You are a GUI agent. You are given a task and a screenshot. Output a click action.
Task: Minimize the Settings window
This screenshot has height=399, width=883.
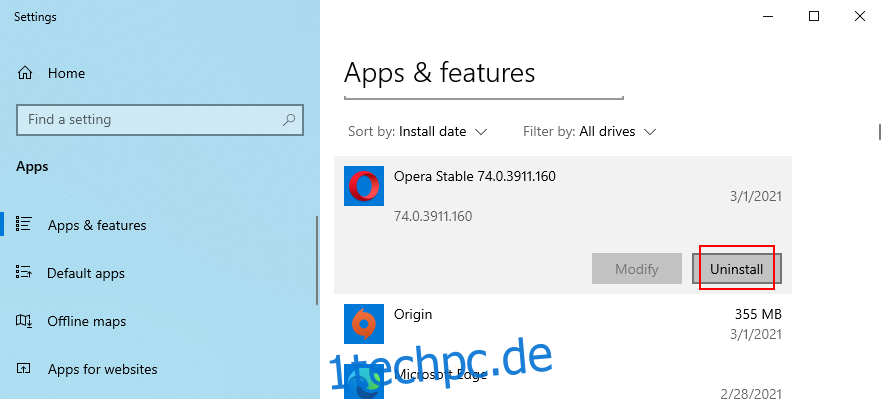768,16
